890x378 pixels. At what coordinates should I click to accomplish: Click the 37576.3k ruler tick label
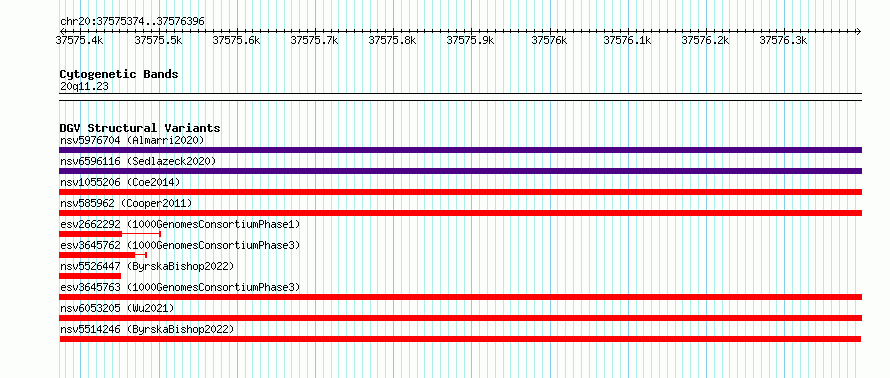click(x=783, y=40)
